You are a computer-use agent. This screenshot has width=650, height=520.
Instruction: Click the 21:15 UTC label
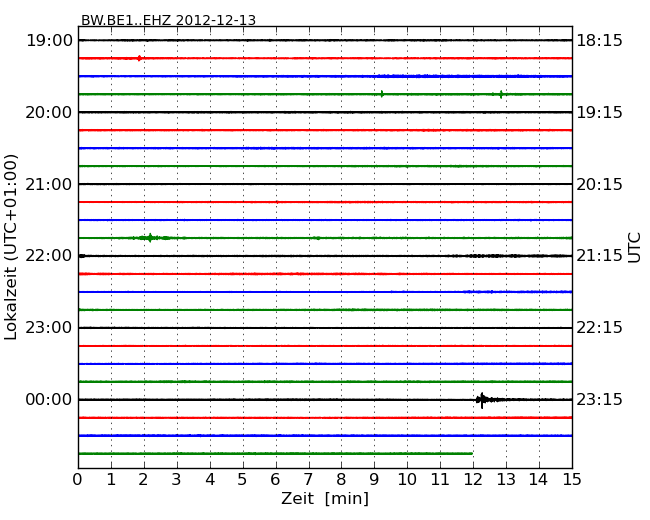pos(600,256)
